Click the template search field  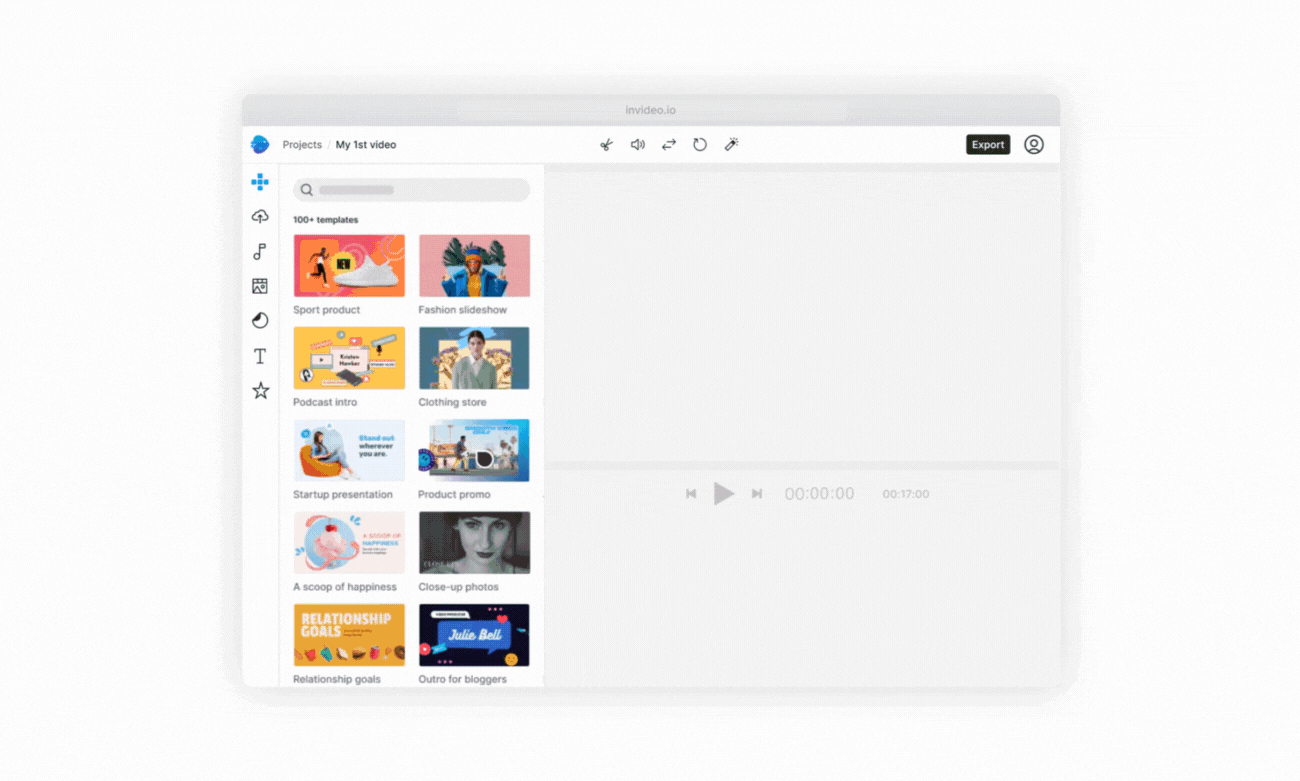point(411,190)
